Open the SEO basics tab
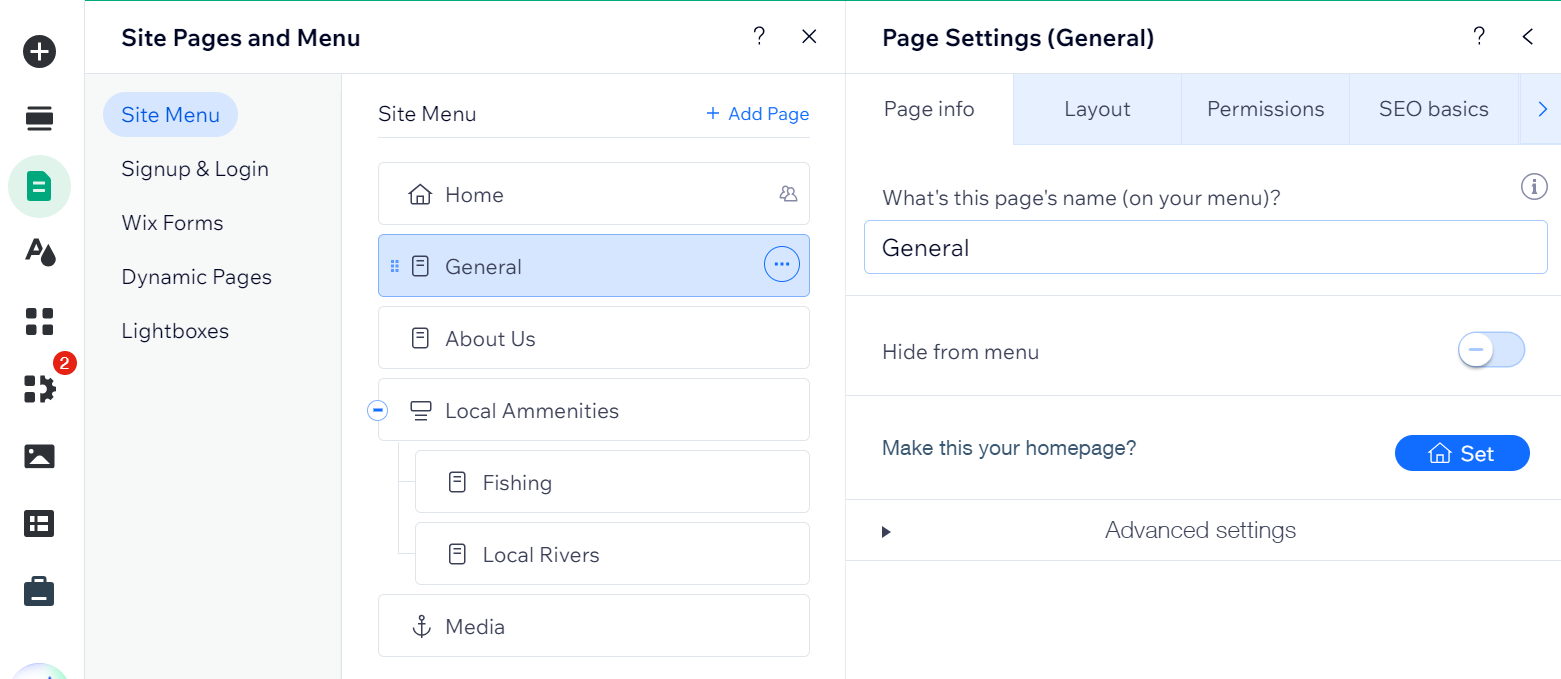The height and width of the screenshot is (679, 1561). pyautogui.click(x=1433, y=109)
